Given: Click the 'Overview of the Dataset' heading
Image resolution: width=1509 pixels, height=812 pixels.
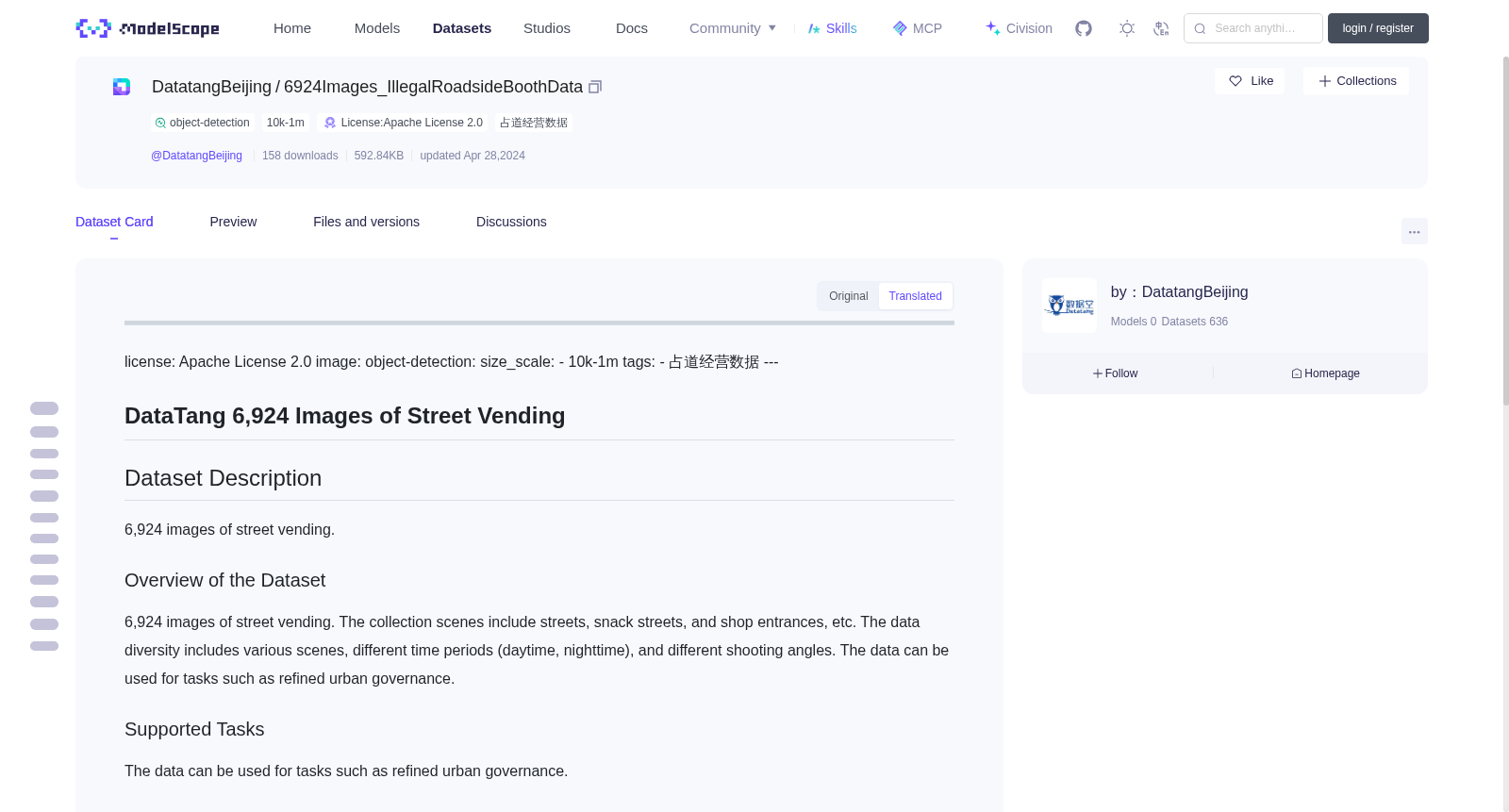Looking at the screenshot, I should pyautogui.click(x=225, y=580).
